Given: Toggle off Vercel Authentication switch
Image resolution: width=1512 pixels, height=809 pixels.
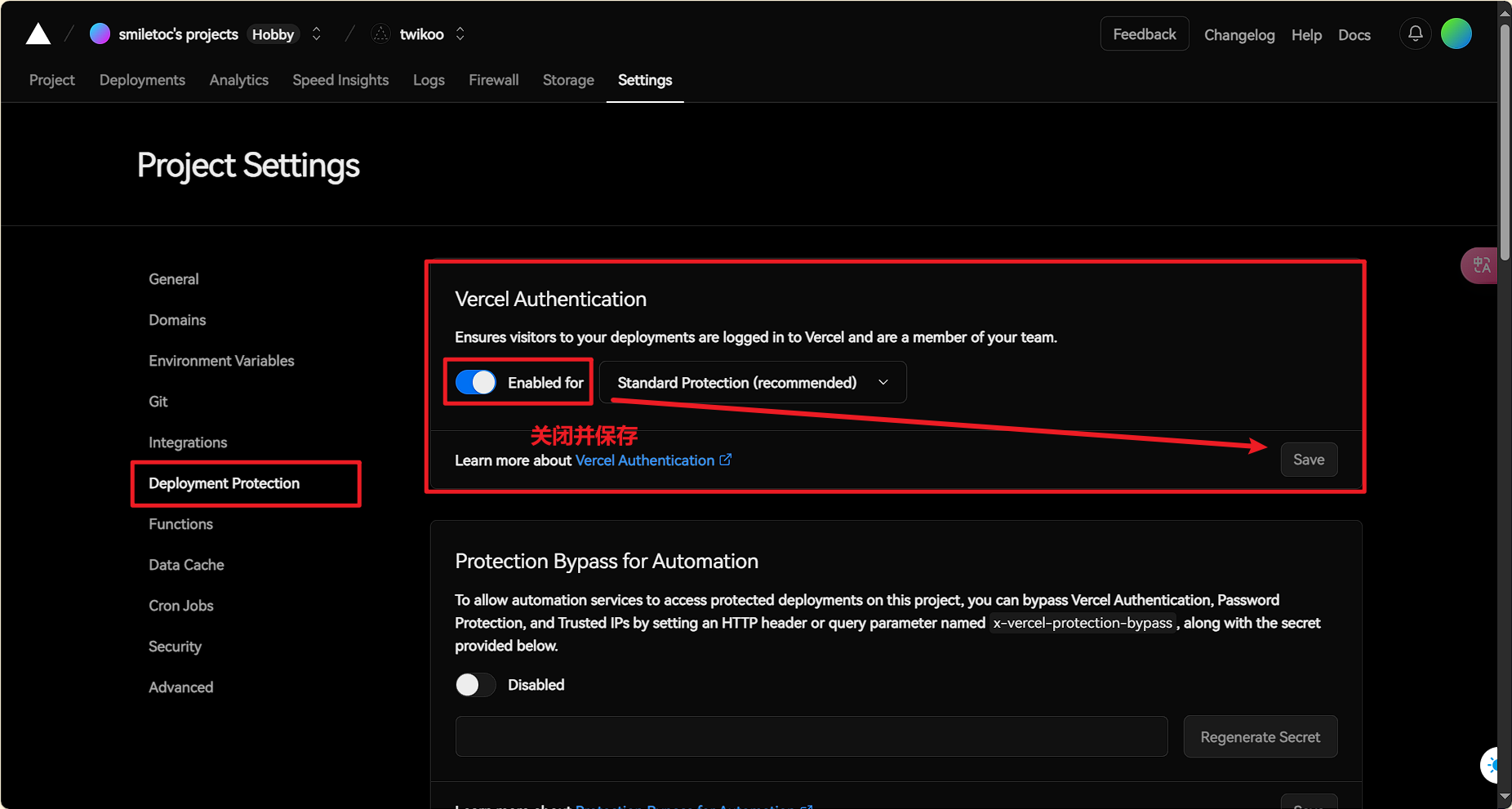Looking at the screenshot, I should coord(475,382).
